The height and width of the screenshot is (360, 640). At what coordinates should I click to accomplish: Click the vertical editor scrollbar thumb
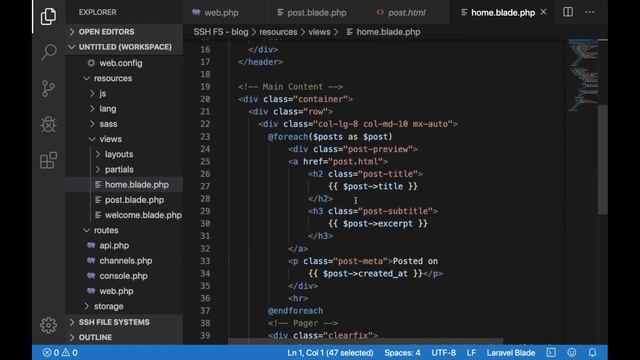603,159
